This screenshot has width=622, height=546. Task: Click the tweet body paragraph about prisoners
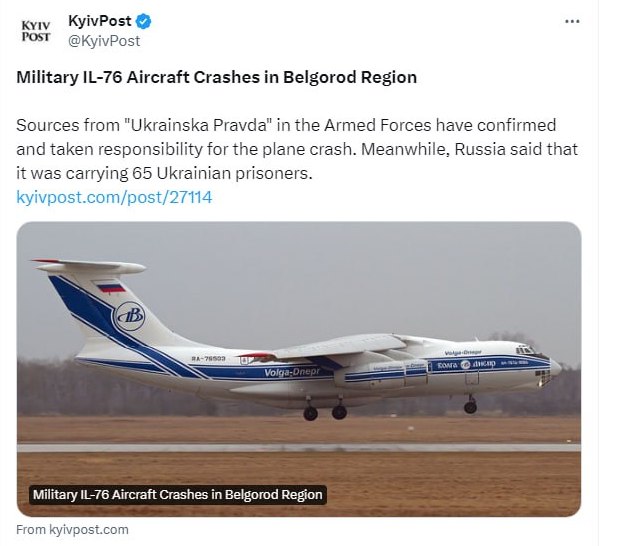[285, 150]
